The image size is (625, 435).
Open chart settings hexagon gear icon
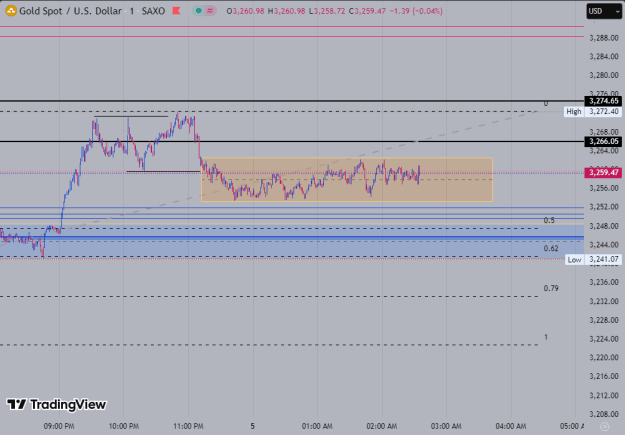[x=605, y=427]
